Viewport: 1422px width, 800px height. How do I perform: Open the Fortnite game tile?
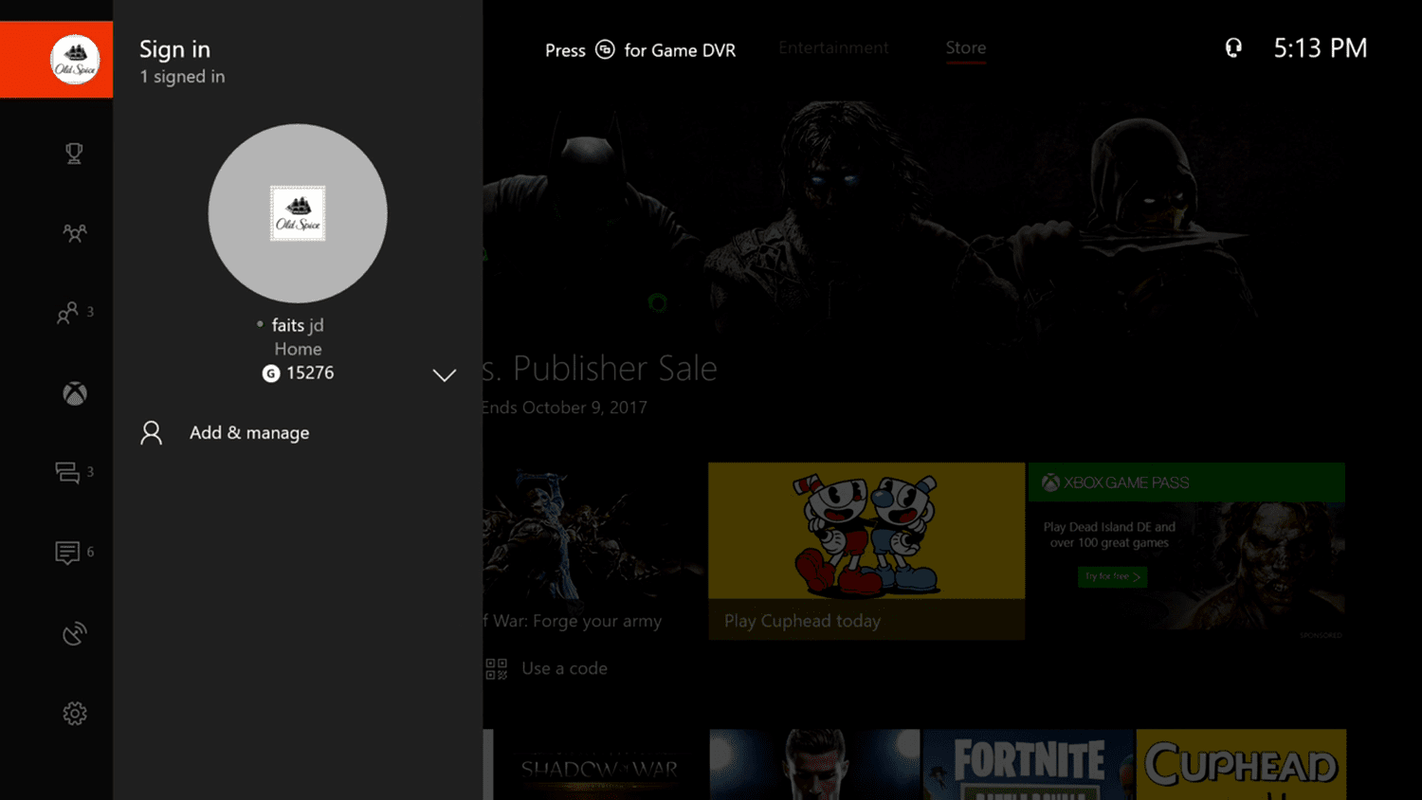(x=1028, y=764)
